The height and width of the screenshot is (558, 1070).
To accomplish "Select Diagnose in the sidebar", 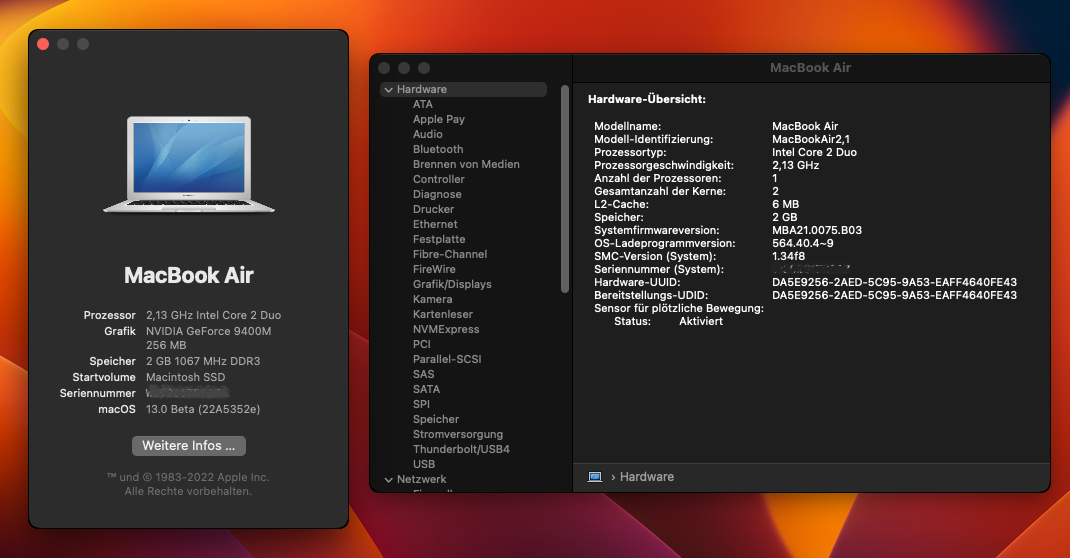I will (437, 194).
